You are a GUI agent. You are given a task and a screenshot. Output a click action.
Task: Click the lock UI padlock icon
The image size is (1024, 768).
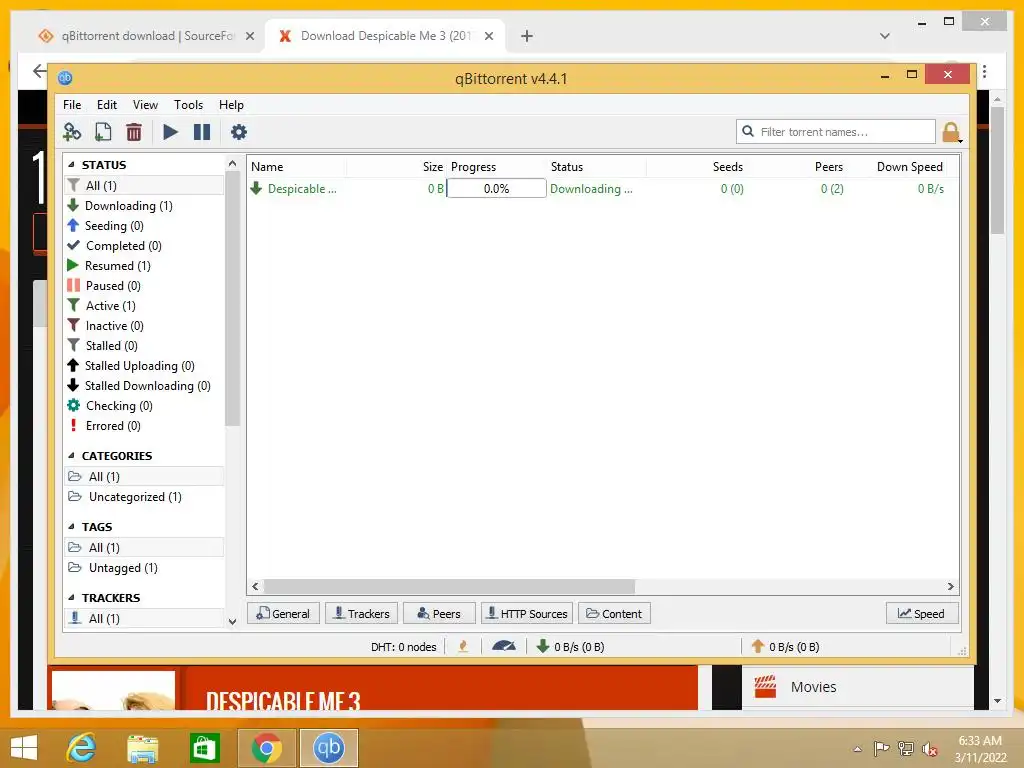point(951,133)
